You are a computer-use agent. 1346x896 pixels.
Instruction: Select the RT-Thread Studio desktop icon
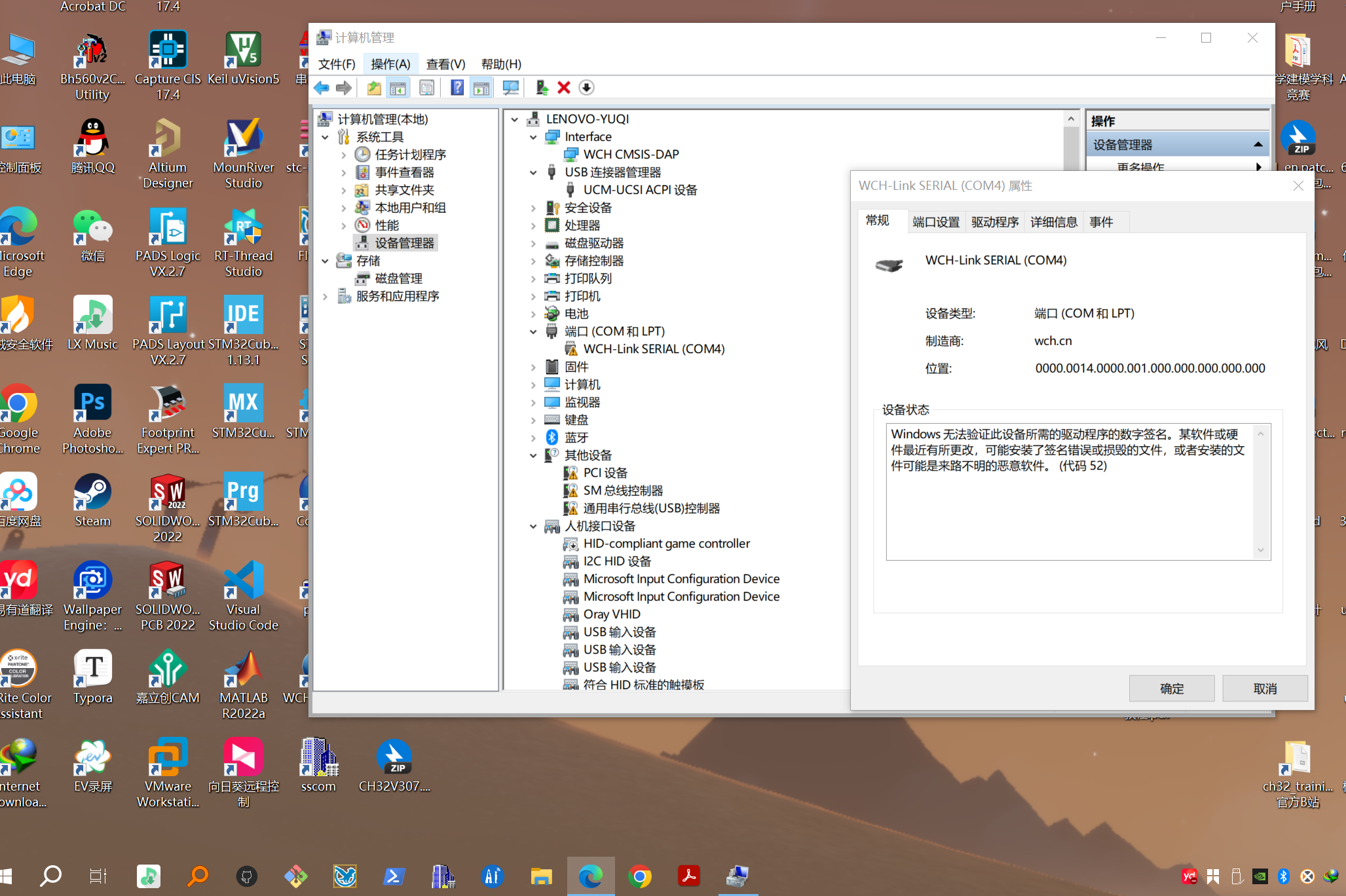pos(243,243)
